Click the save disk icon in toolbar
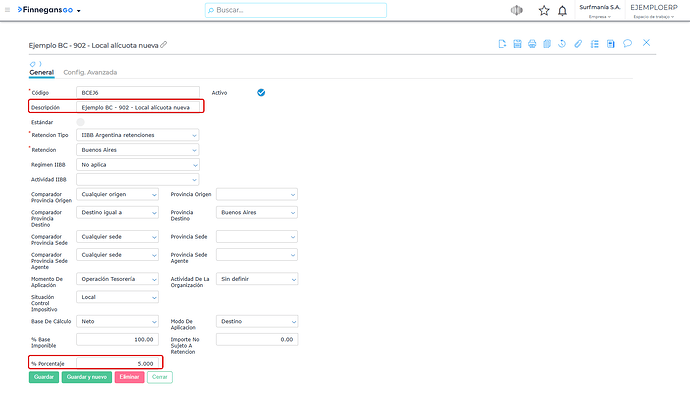Viewport: 690px width, 402px height. tap(517, 44)
